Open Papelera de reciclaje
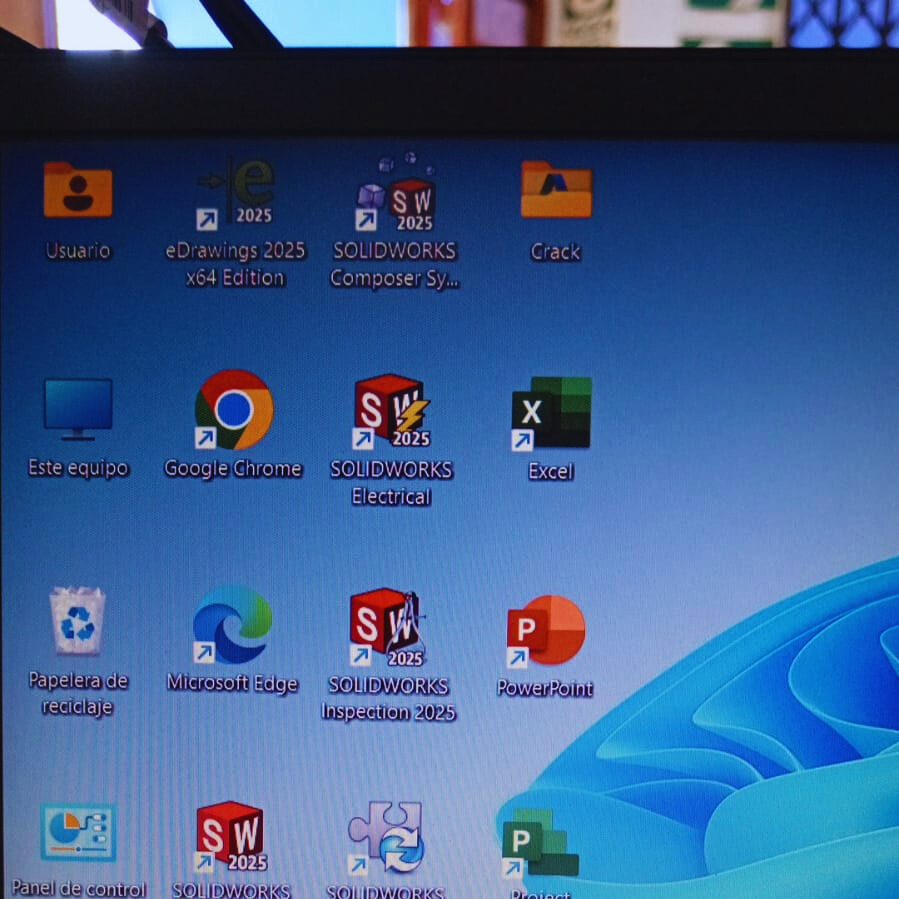This screenshot has width=899, height=899. pyautogui.click(x=77, y=620)
